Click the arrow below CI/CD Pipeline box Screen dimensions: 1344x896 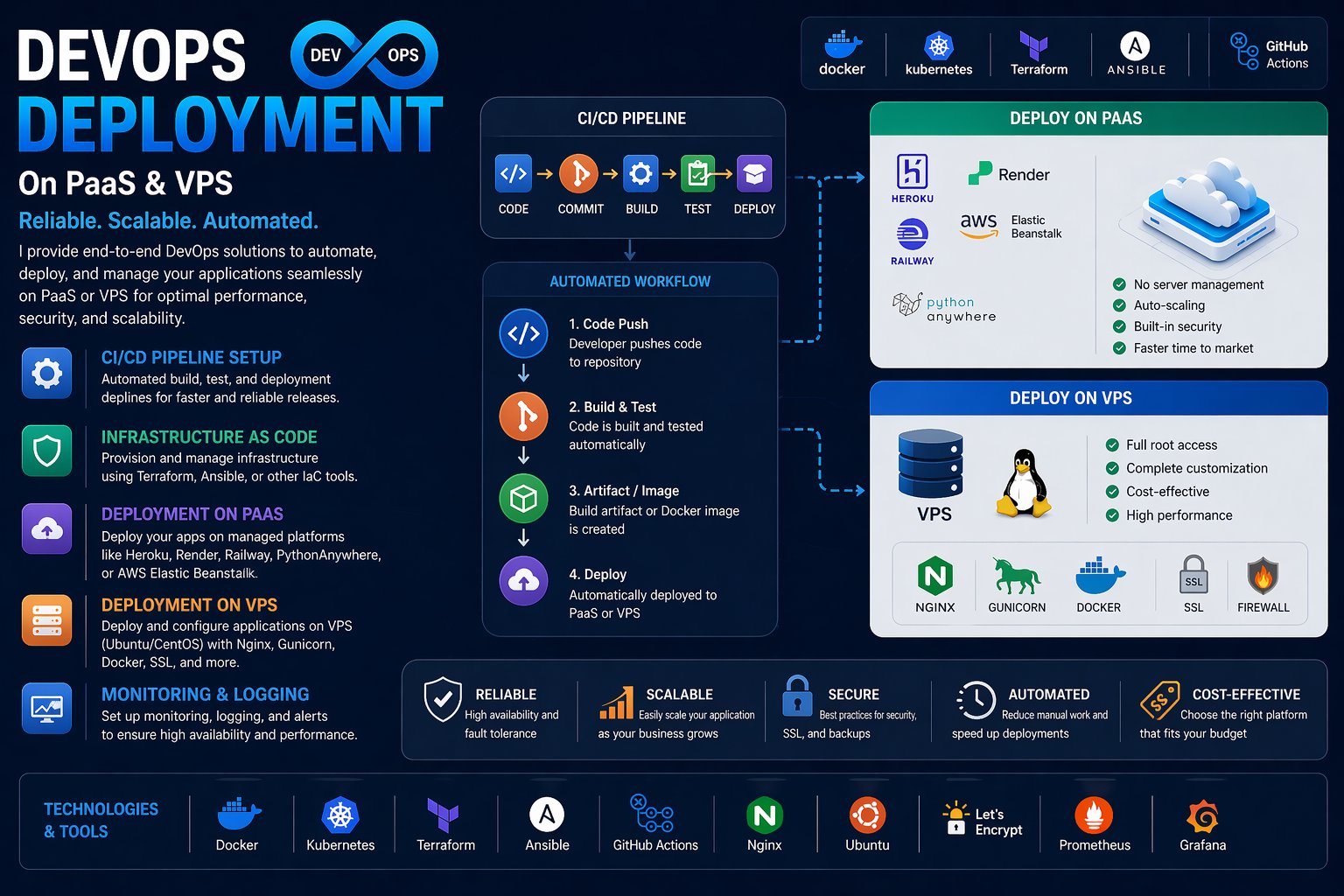tap(629, 250)
